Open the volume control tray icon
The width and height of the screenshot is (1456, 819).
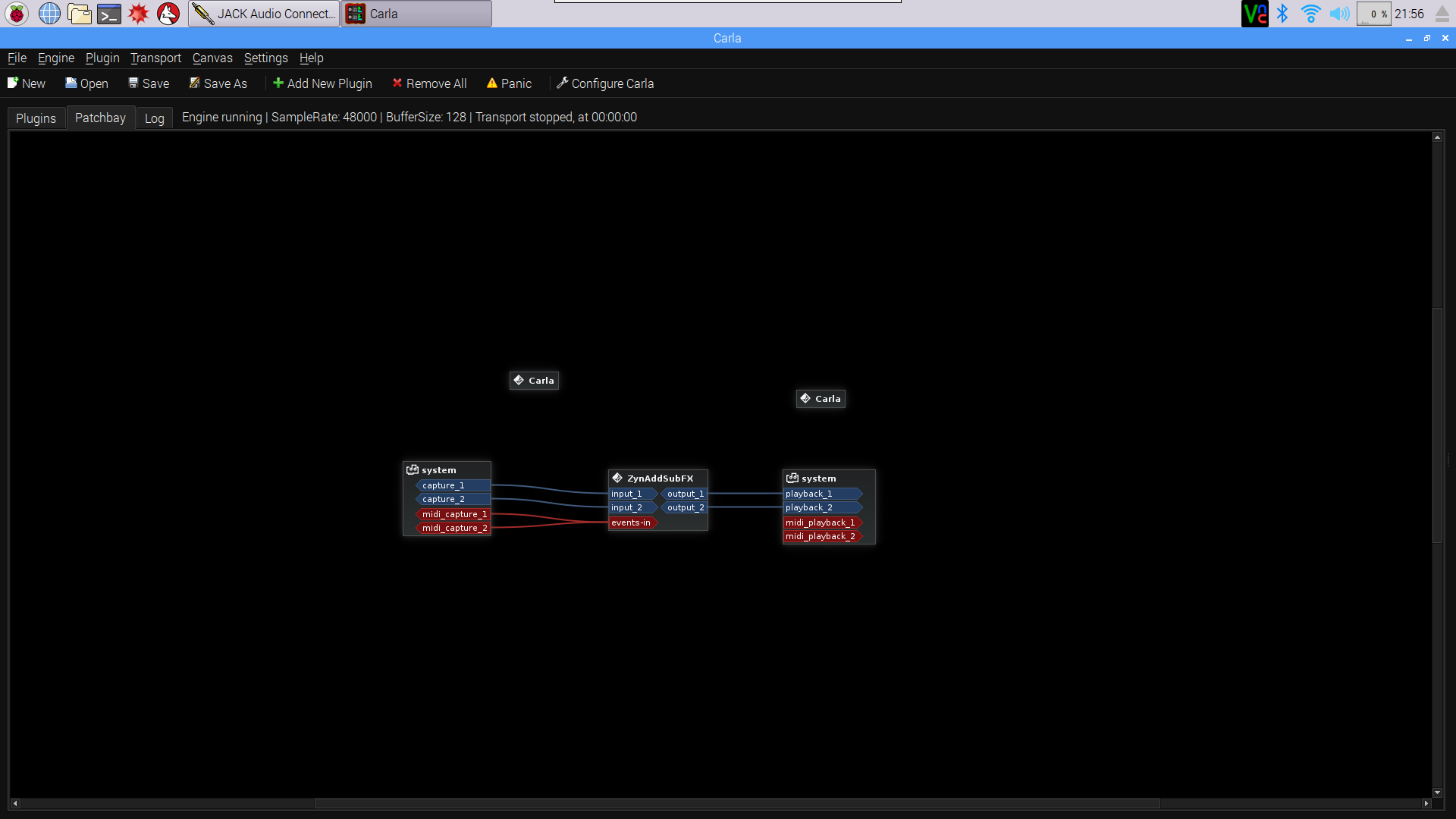click(x=1339, y=14)
